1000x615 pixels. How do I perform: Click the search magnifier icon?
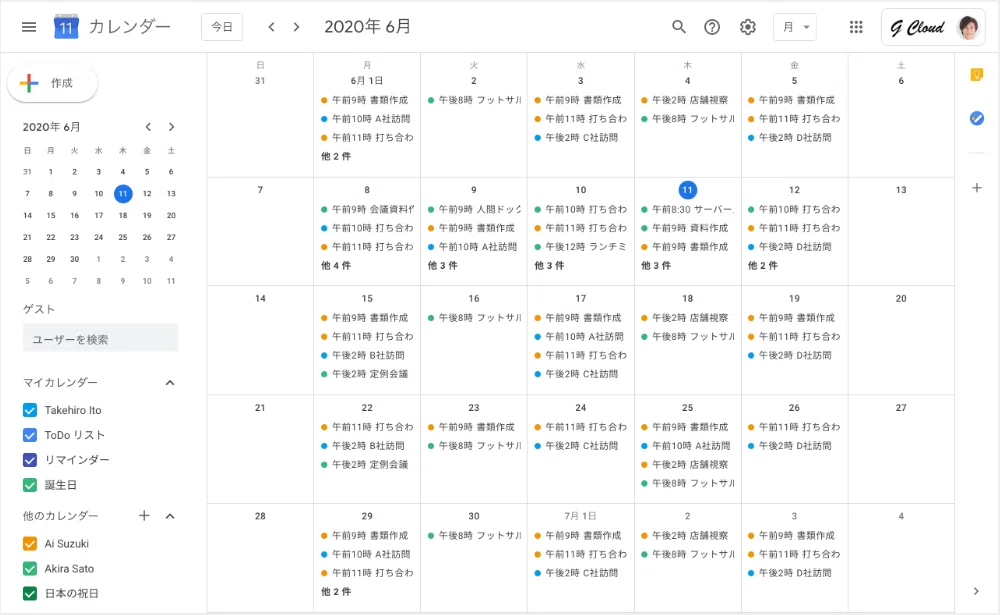click(x=679, y=27)
